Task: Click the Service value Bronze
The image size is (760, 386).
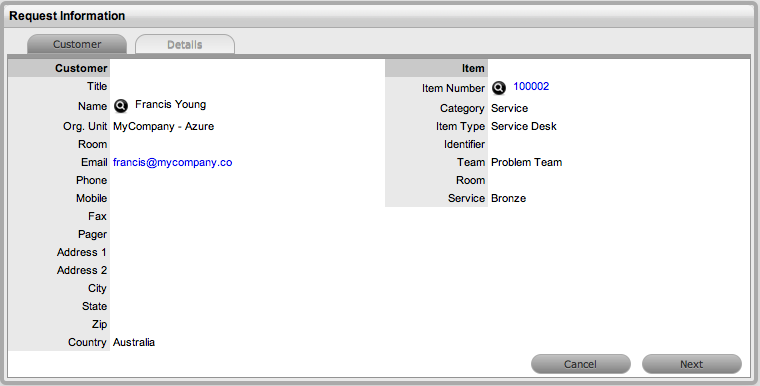Action: coord(508,198)
